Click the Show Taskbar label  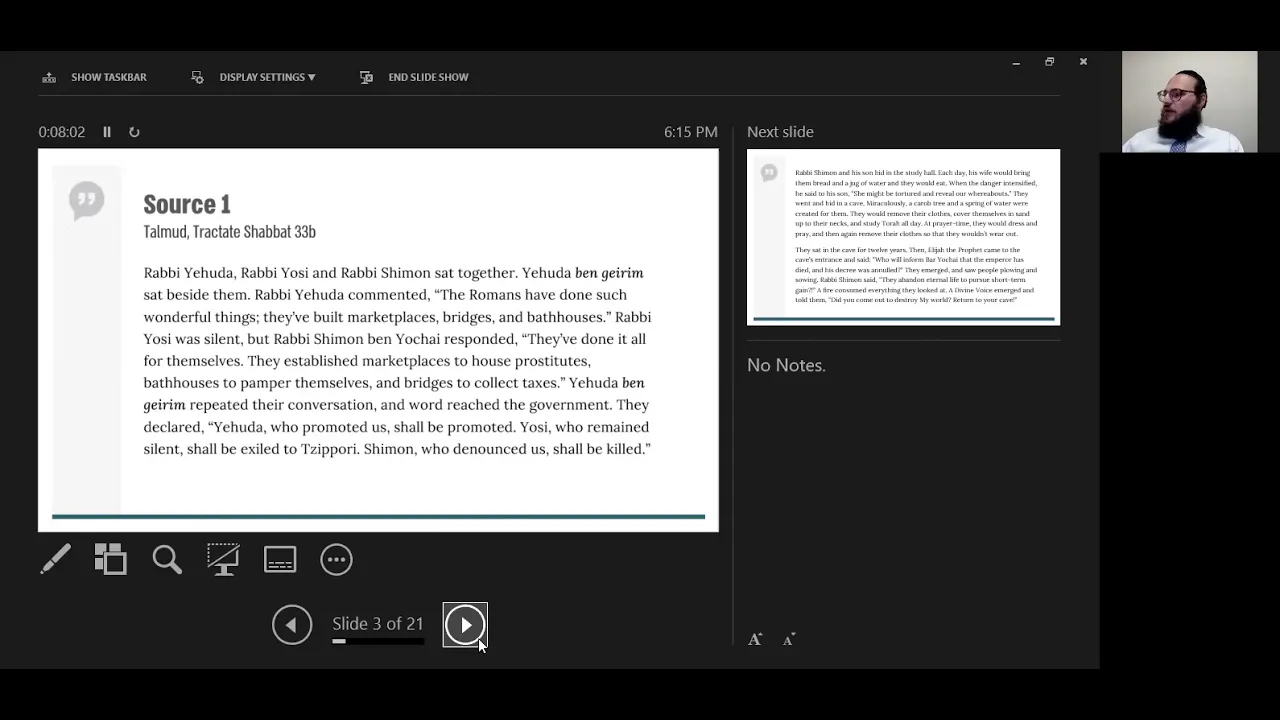(108, 77)
